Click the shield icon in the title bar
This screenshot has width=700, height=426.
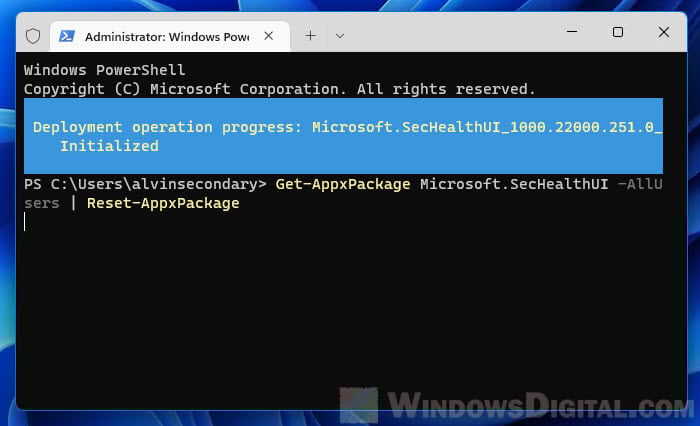pos(33,36)
